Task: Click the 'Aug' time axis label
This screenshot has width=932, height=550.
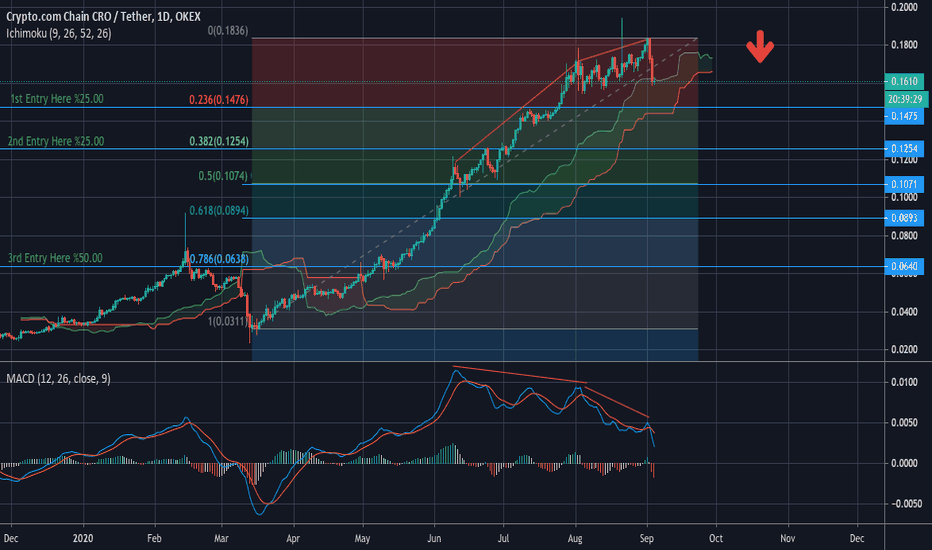Action: pos(575,538)
